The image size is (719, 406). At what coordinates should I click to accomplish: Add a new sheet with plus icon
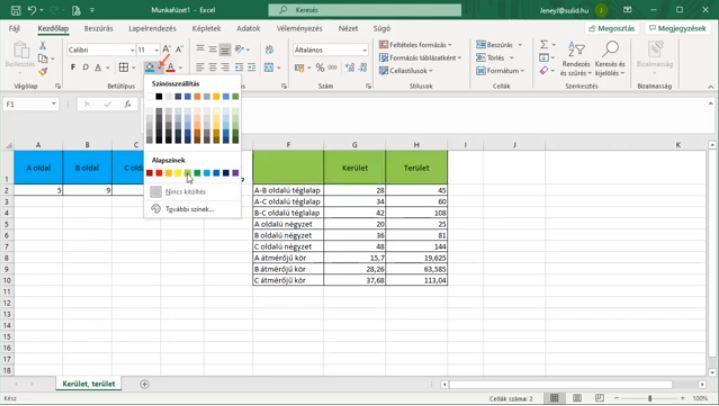coord(144,384)
